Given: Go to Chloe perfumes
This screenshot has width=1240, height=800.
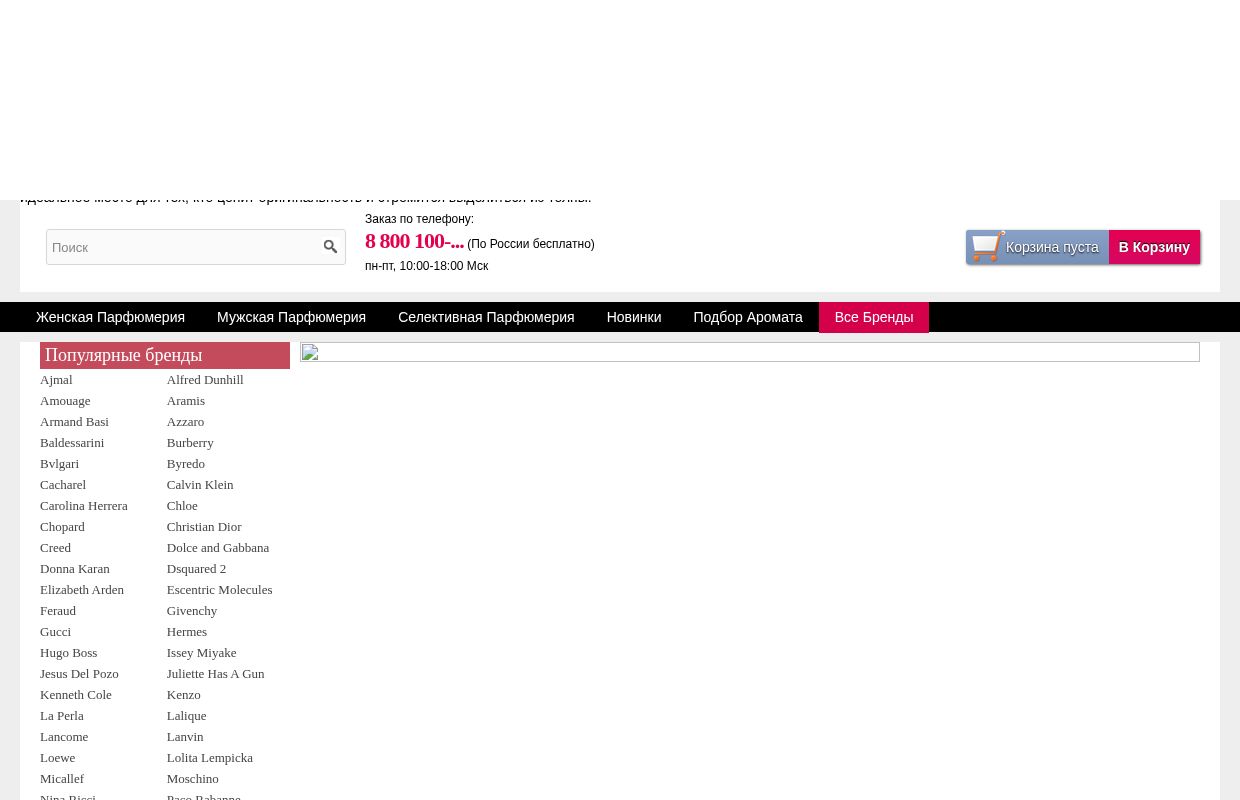Looking at the screenshot, I should (182, 506).
